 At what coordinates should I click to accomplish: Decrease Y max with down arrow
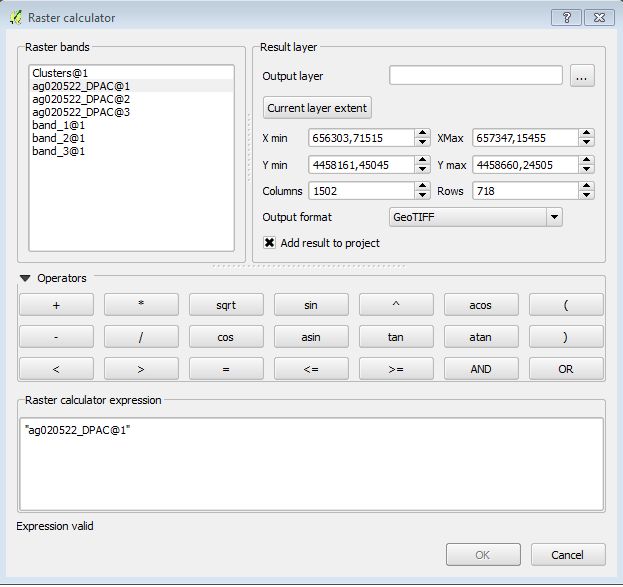[x=586, y=169]
